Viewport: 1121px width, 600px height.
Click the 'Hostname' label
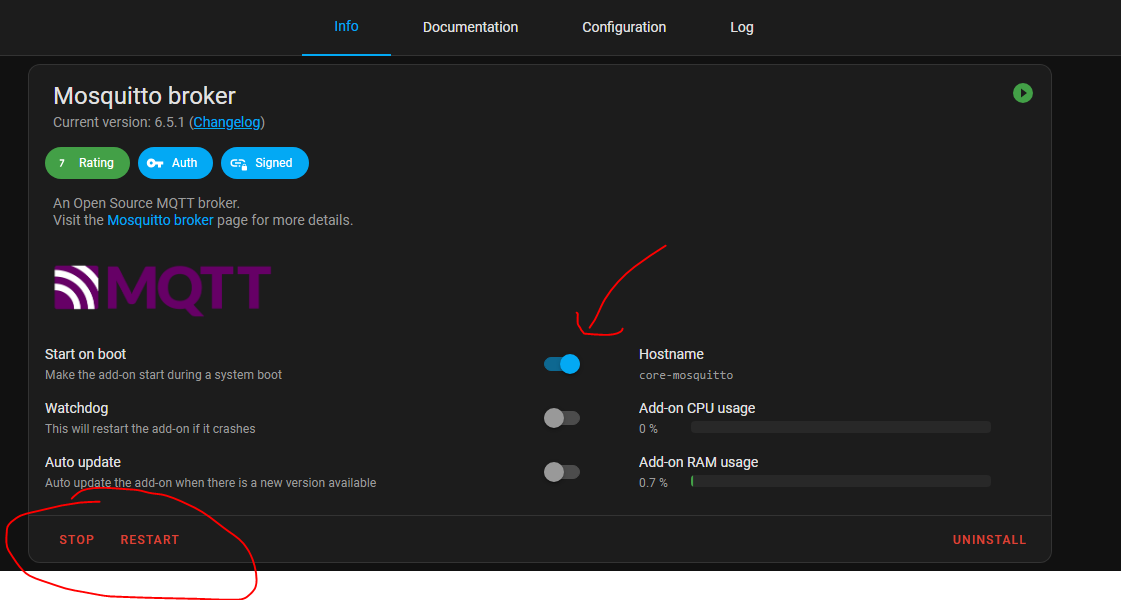point(671,354)
